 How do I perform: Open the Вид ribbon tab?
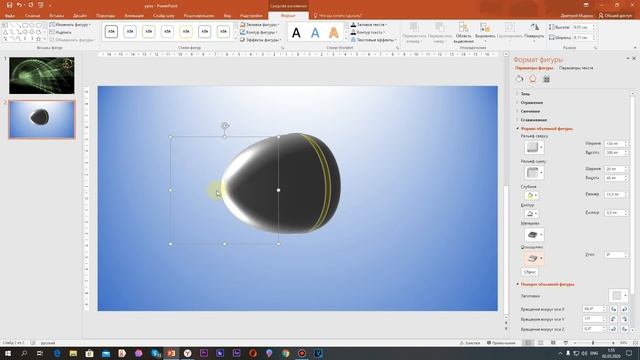[227, 16]
